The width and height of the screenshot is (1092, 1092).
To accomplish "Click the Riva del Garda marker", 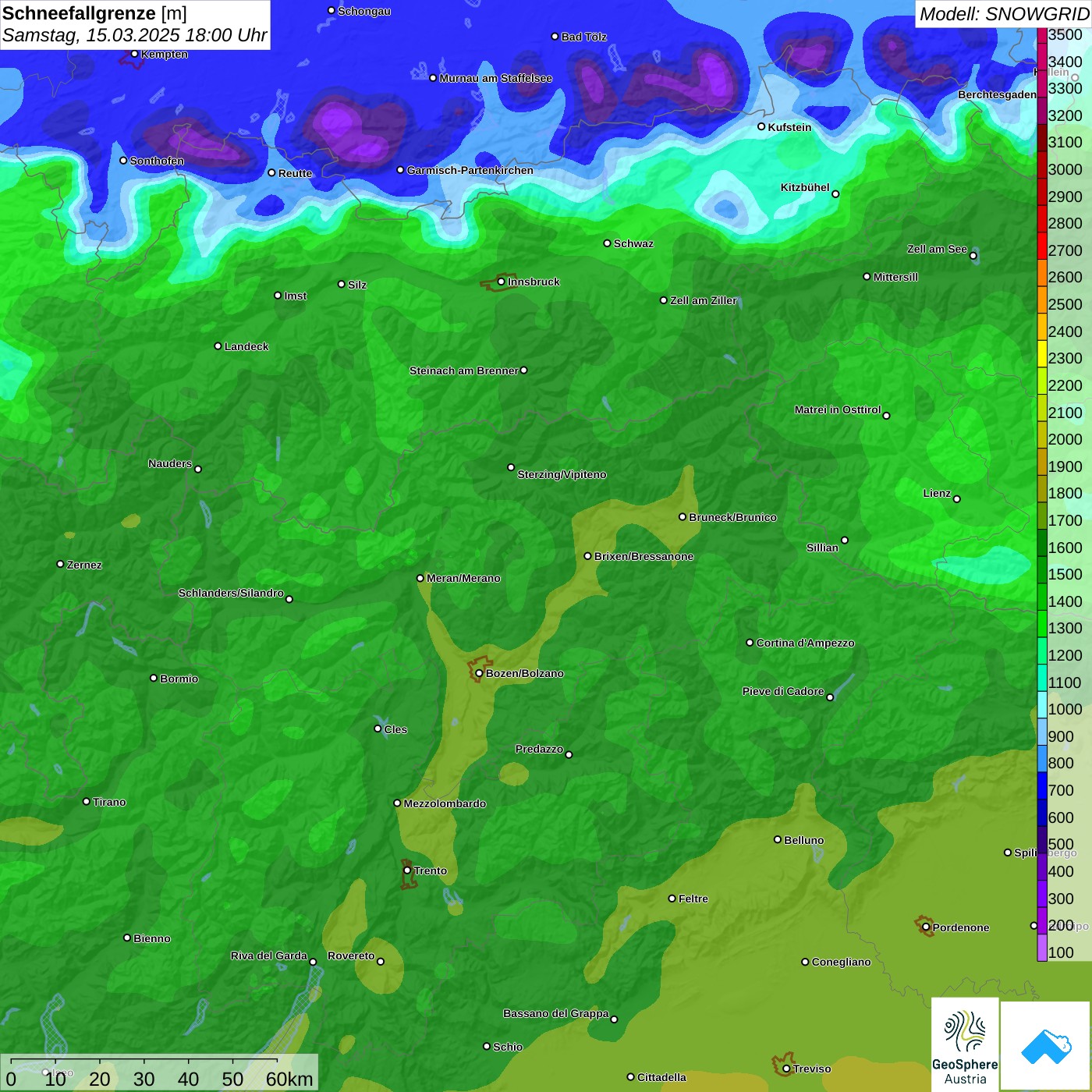I will point(313,962).
